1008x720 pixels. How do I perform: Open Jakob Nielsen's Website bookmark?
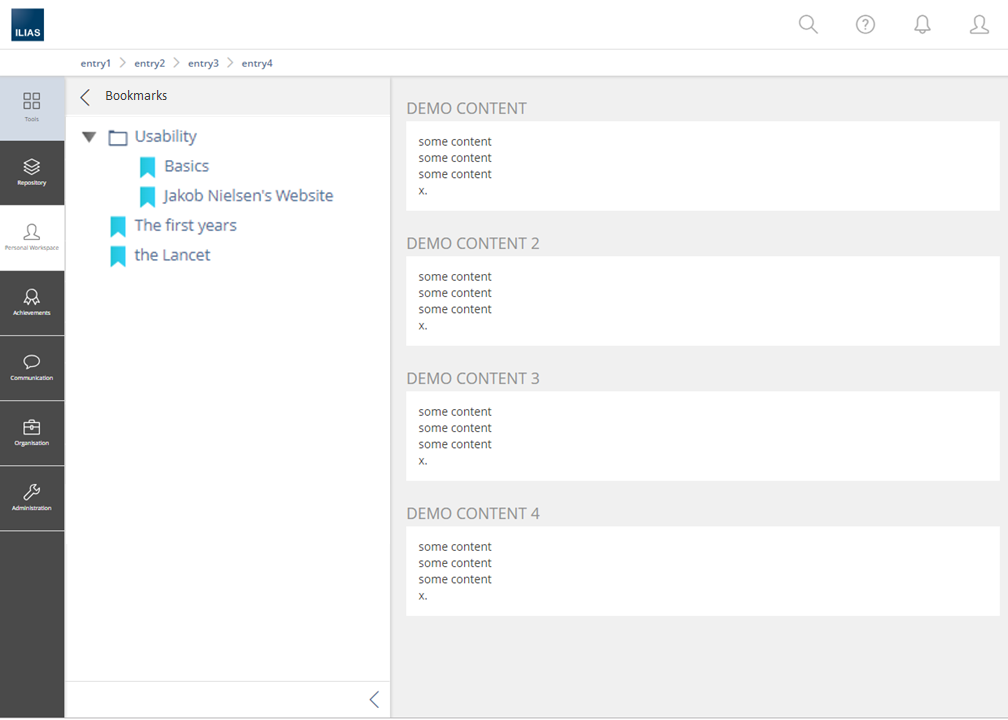(x=248, y=196)
